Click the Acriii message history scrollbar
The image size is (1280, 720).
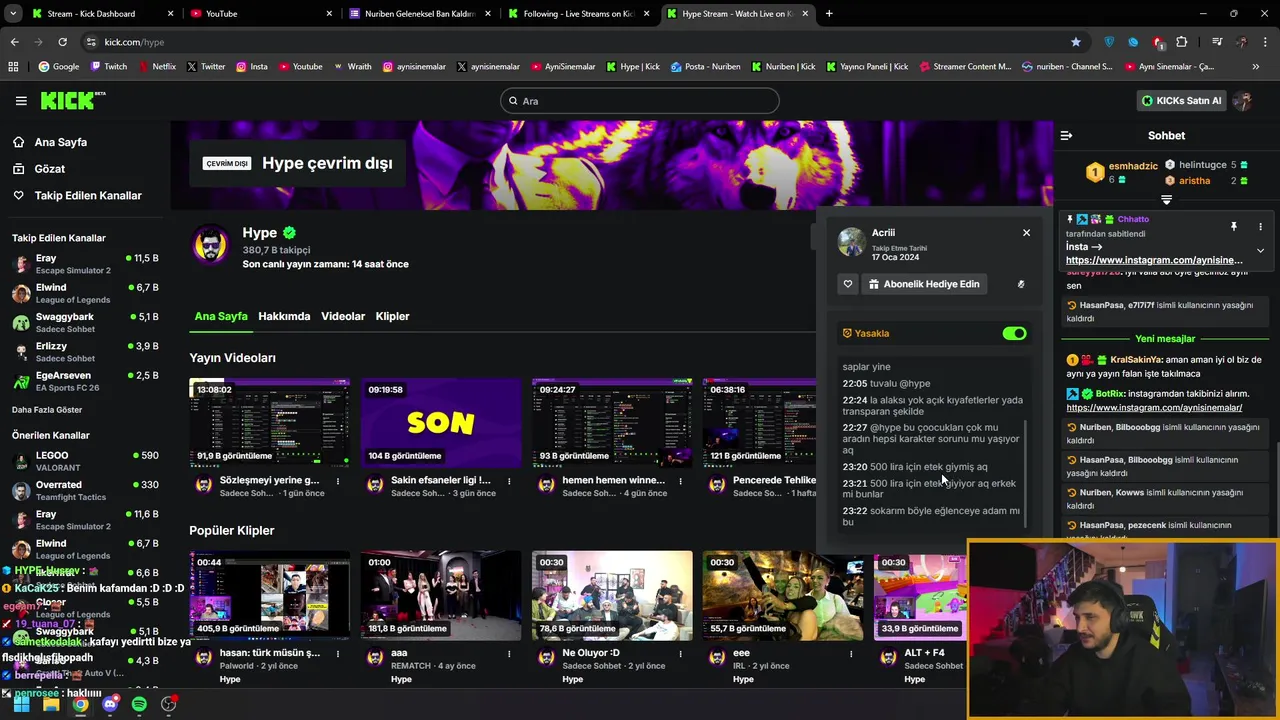click(1027, 475)
